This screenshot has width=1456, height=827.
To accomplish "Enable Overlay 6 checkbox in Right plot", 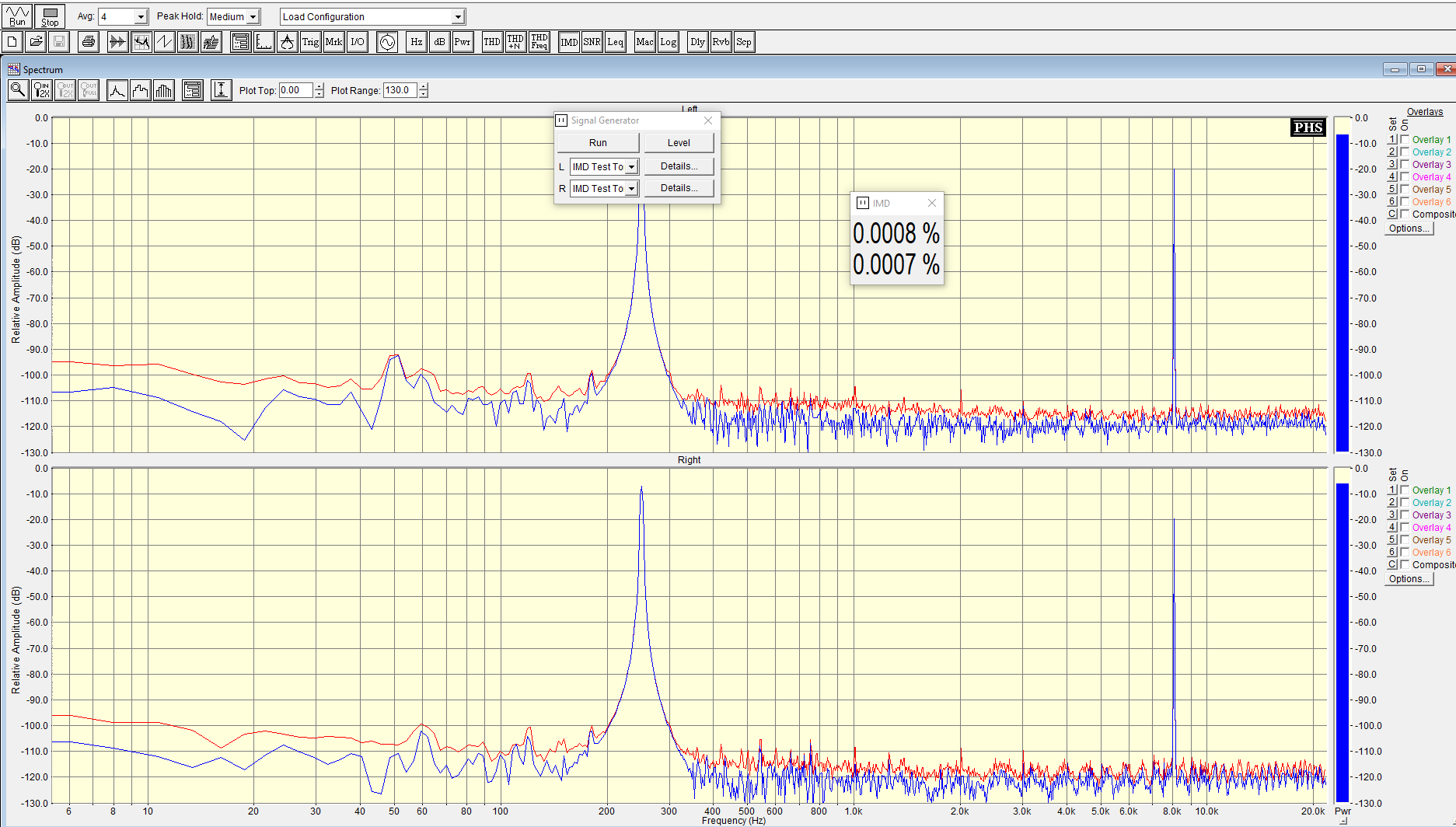I will 1405,553.
